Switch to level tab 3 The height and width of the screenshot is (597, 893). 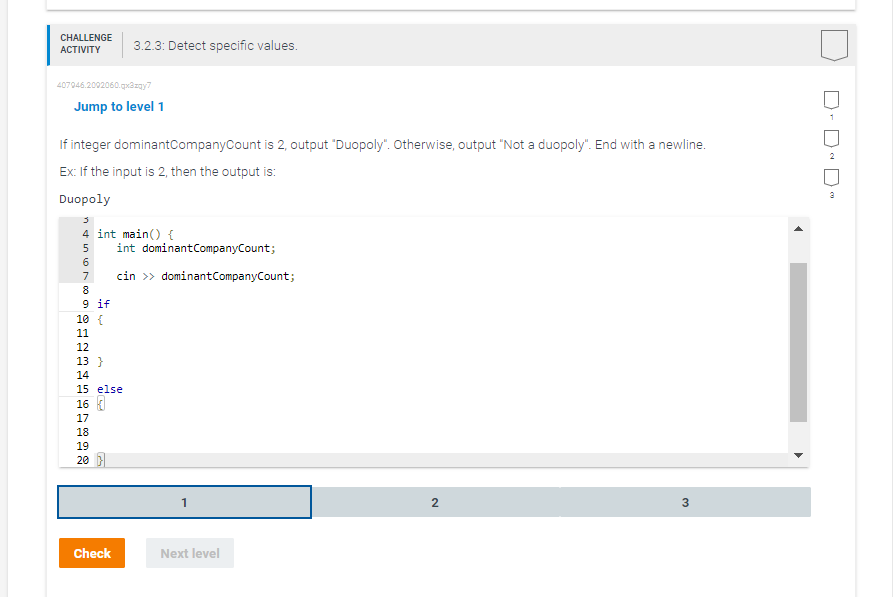(x=685, y=502)
